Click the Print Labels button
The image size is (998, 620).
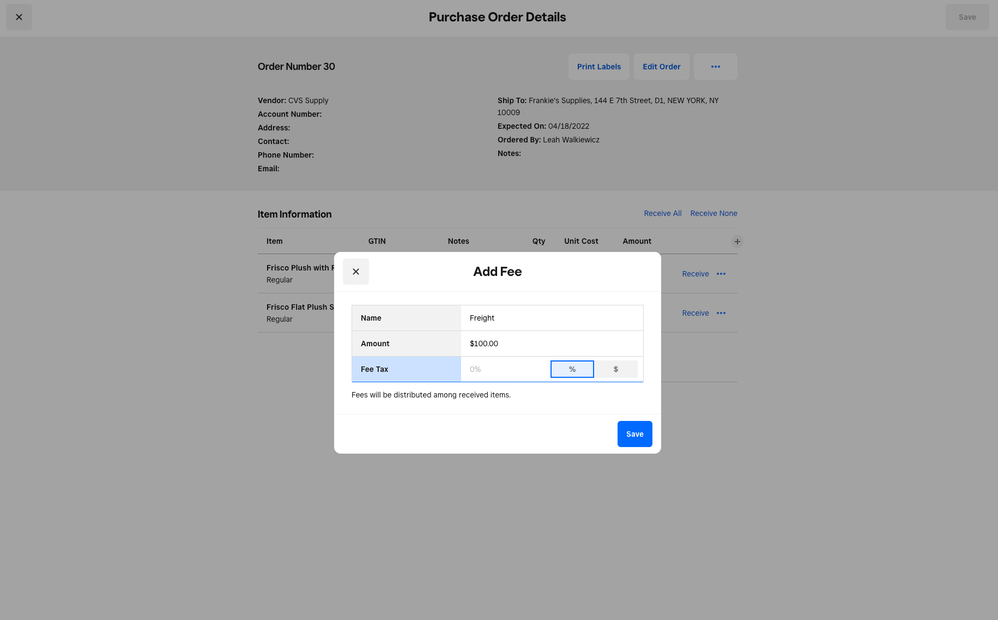click(599, 67)
